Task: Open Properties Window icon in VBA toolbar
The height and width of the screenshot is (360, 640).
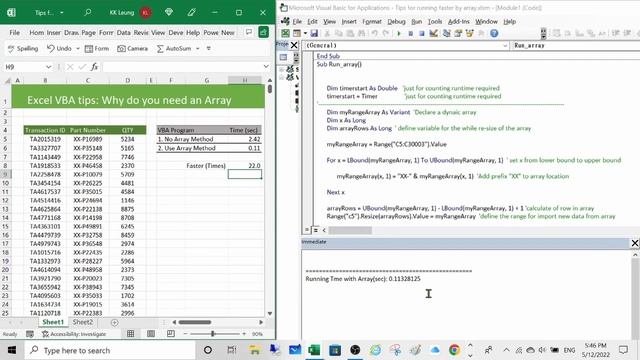Action: pos(458,33)
